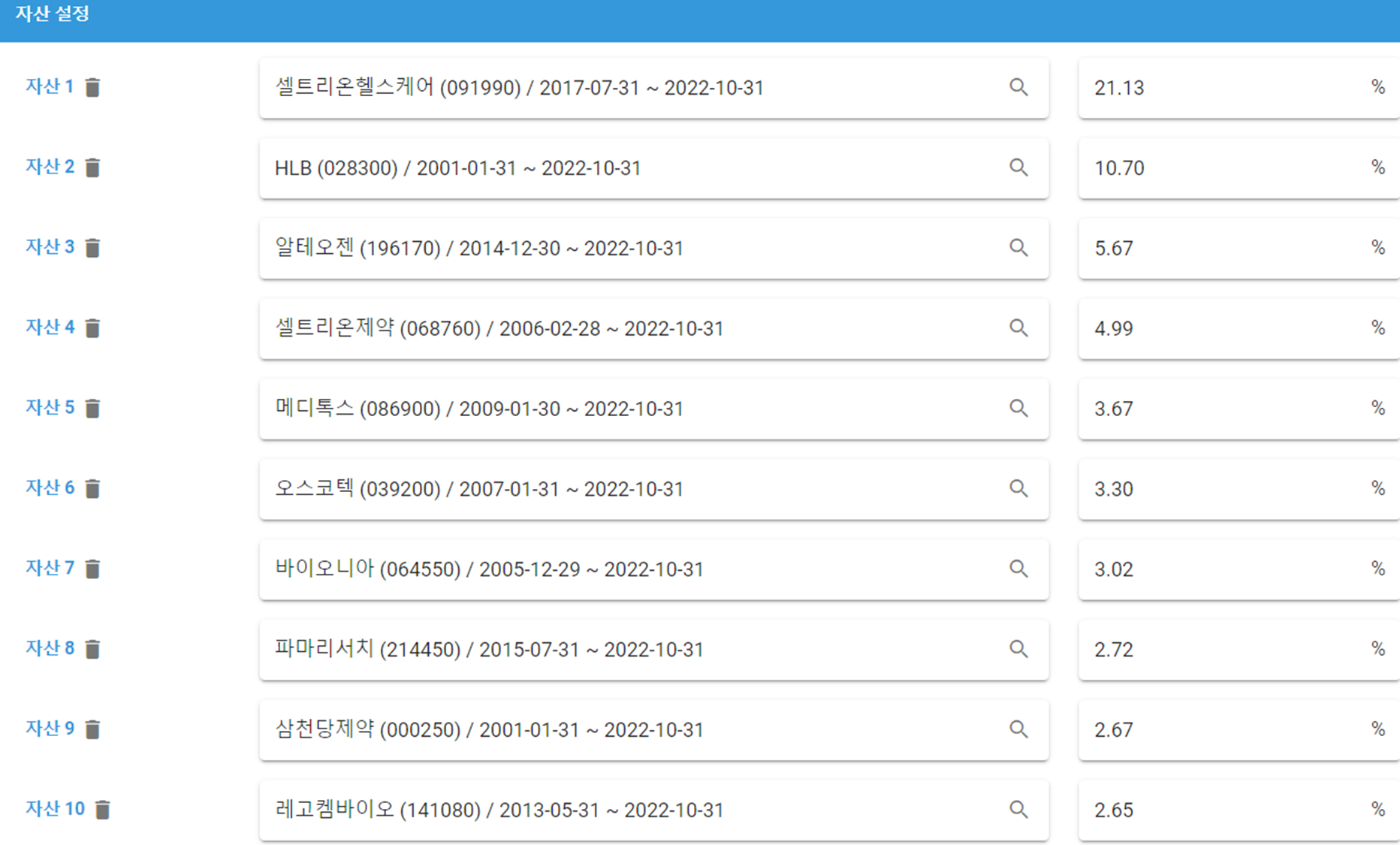Edit the 21.13 percent weight field
This screenshot has height=845, width=1400.
pos(1239,88)
